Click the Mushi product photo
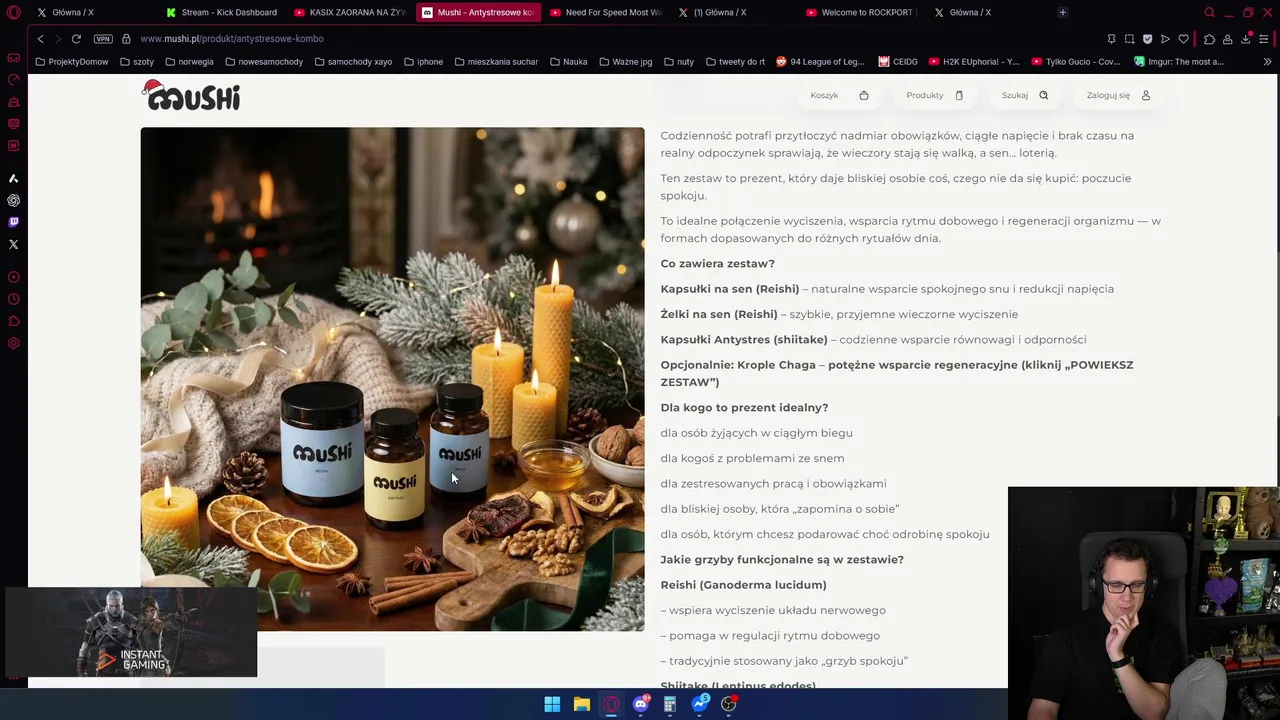Viewport: 1280px width, 720px height. (x=392, y=379)
